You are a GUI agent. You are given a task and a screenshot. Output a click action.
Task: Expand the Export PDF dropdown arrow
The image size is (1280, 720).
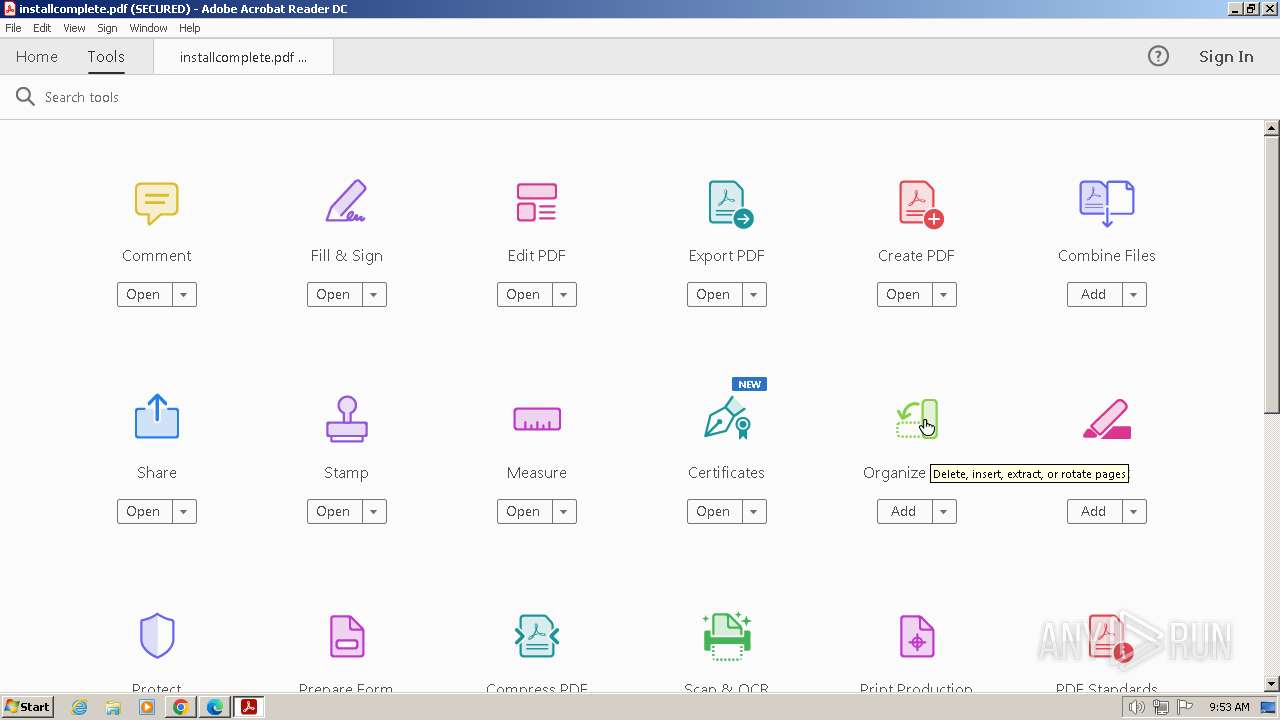753,295
